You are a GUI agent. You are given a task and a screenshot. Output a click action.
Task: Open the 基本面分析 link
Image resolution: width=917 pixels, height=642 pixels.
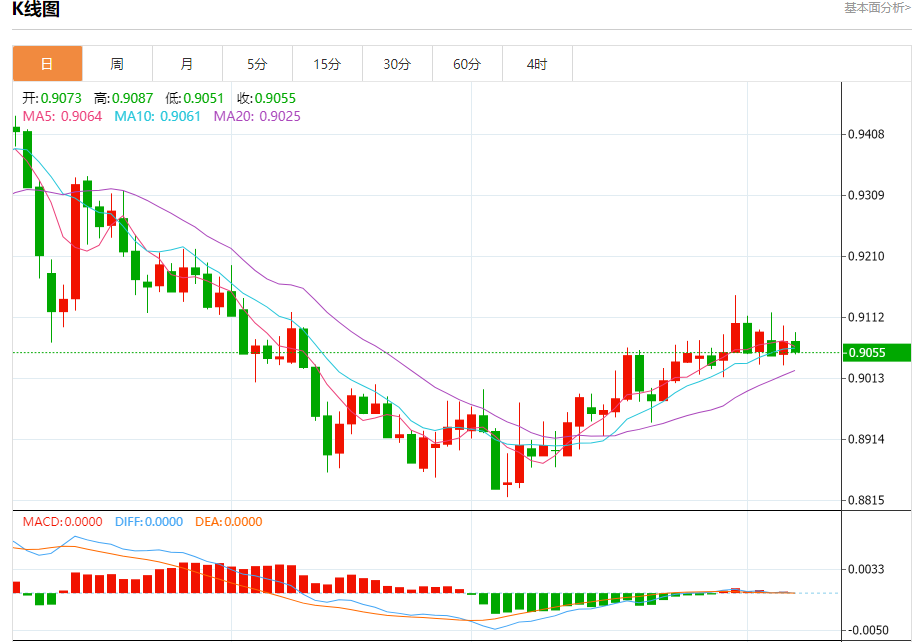tap(877, 8)
